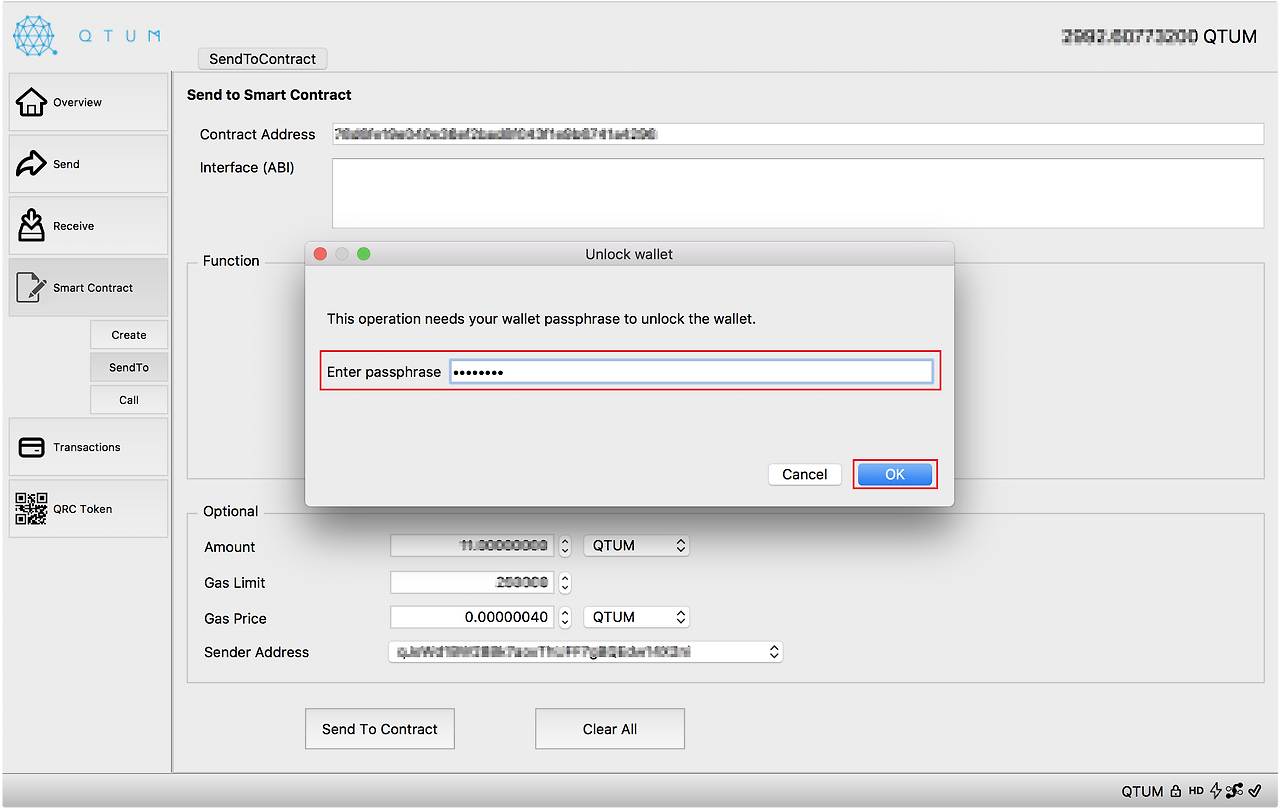Focus the Enter passphrase field

point(691,372)
